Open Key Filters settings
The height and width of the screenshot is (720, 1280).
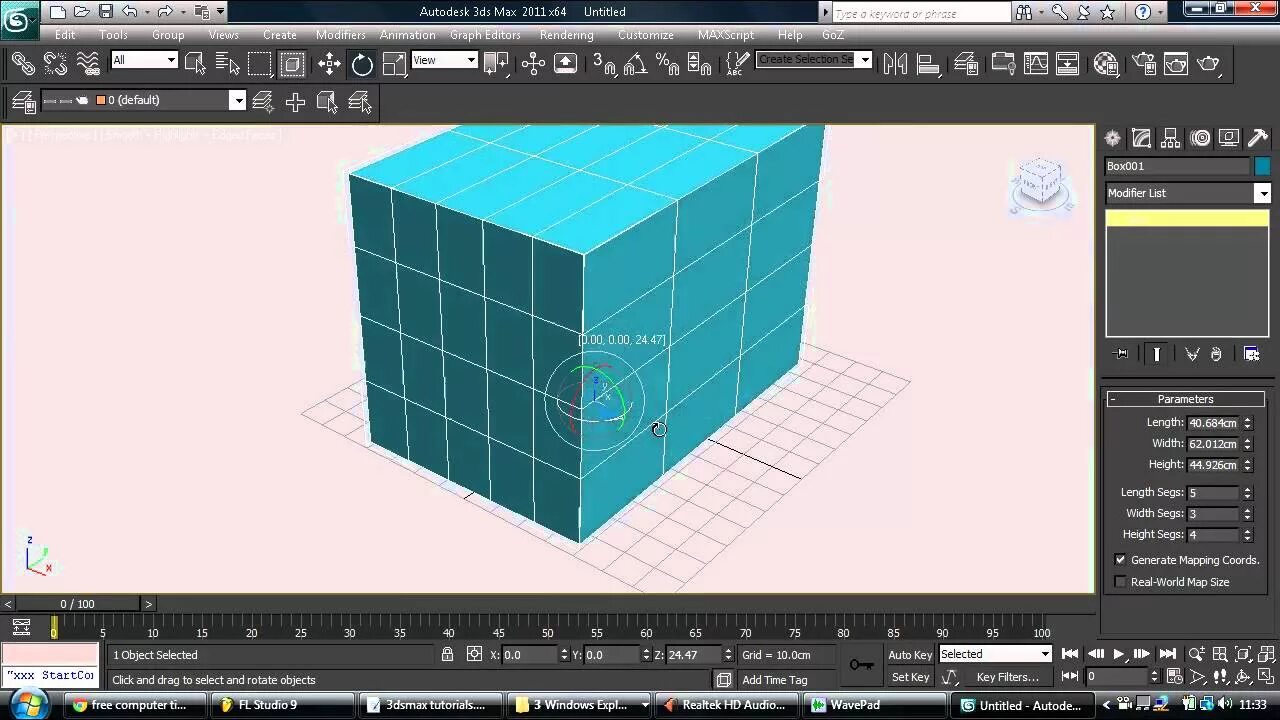coord(1007,677)
